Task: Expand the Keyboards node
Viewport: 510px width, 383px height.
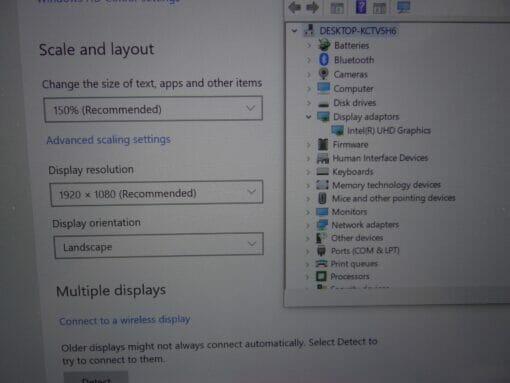Action: pos(308,172)
